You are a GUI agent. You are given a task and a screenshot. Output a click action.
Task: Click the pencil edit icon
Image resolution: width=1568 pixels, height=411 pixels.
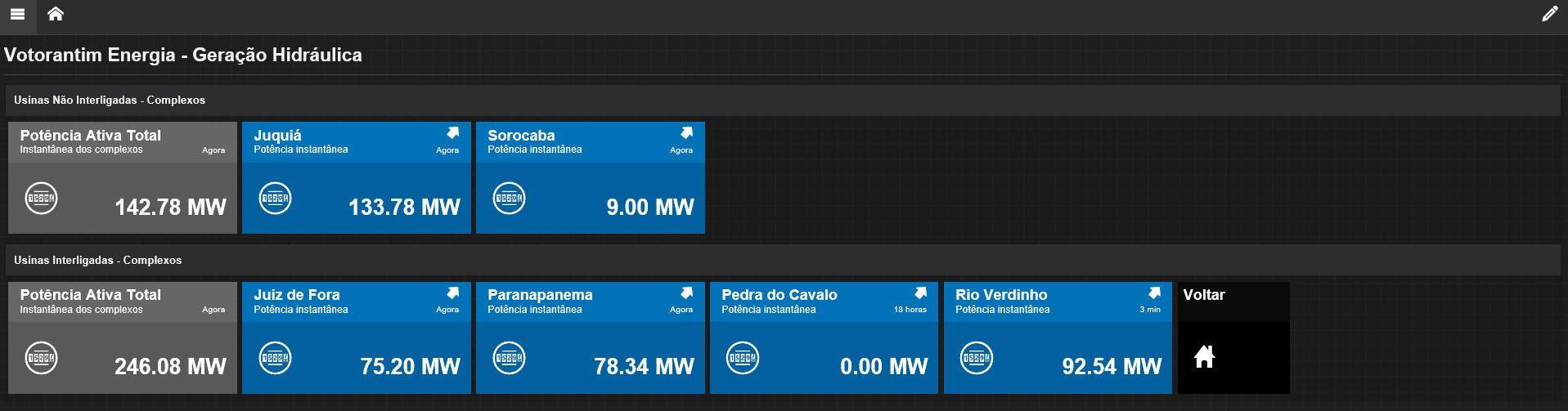point(1549,14)
